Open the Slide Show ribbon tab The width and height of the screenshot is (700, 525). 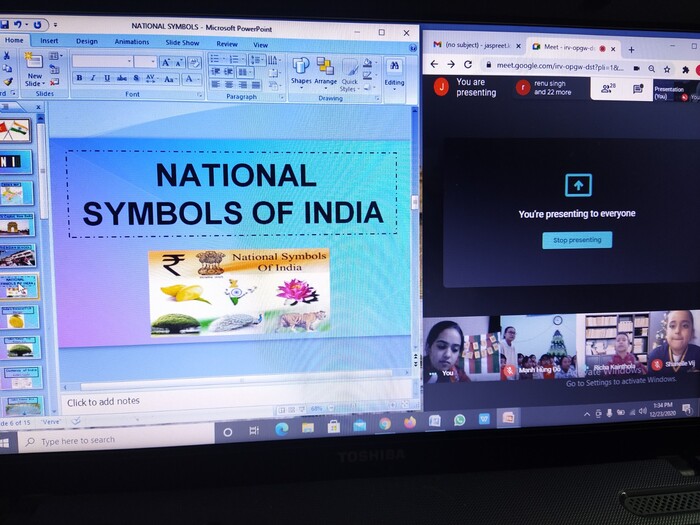tap(182, 43)
